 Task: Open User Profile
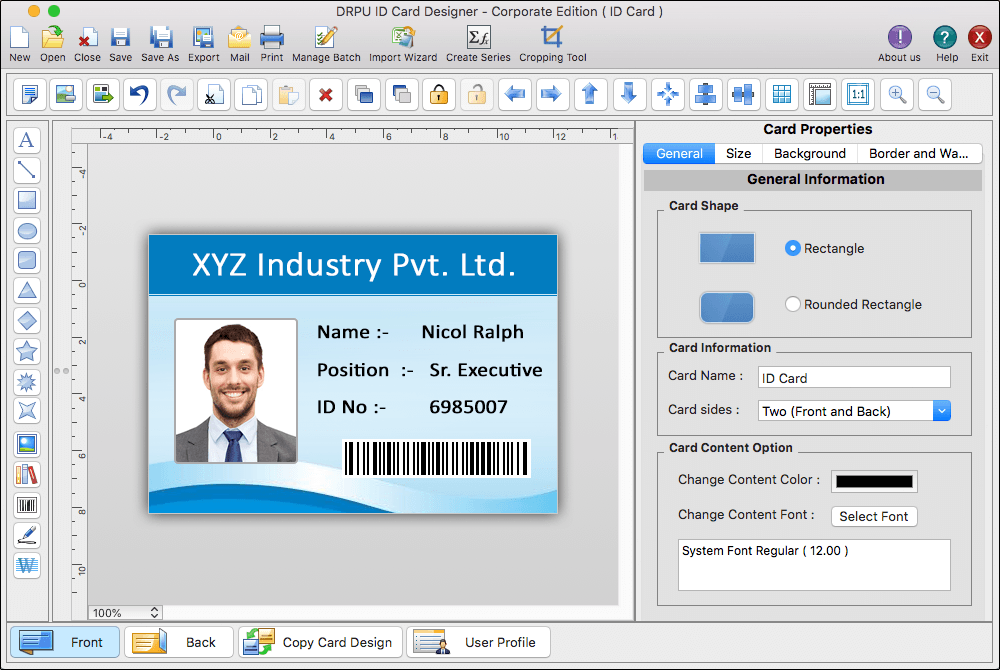point(478,642)
